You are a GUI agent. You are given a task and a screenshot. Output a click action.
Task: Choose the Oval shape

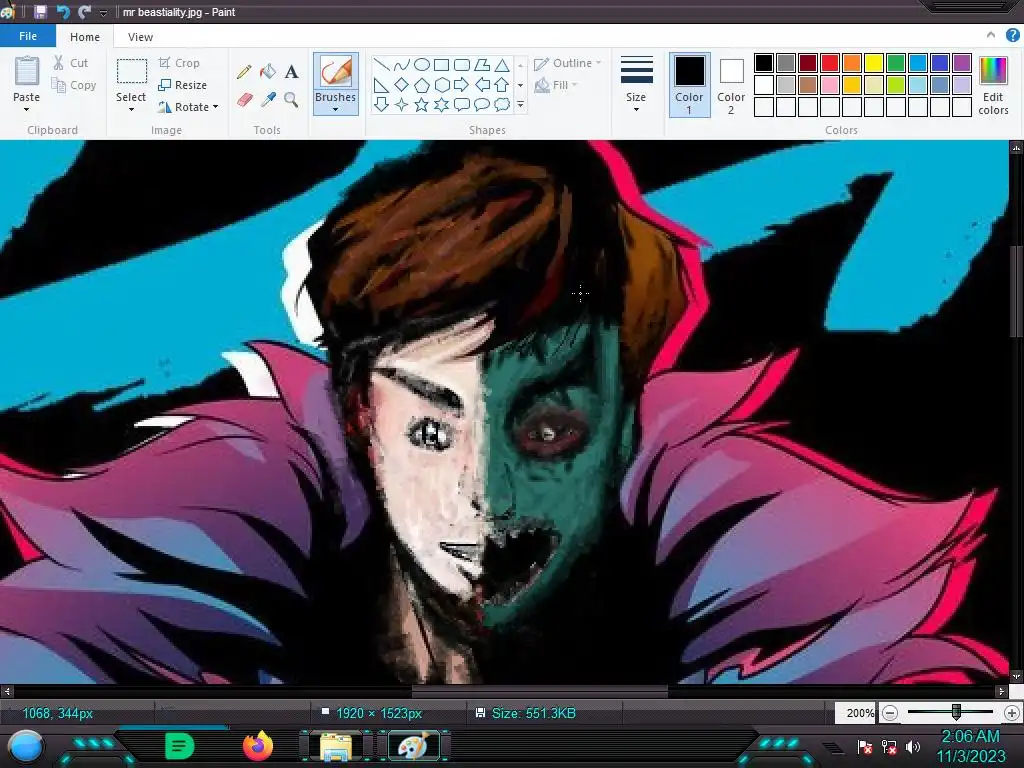point(422,64)
